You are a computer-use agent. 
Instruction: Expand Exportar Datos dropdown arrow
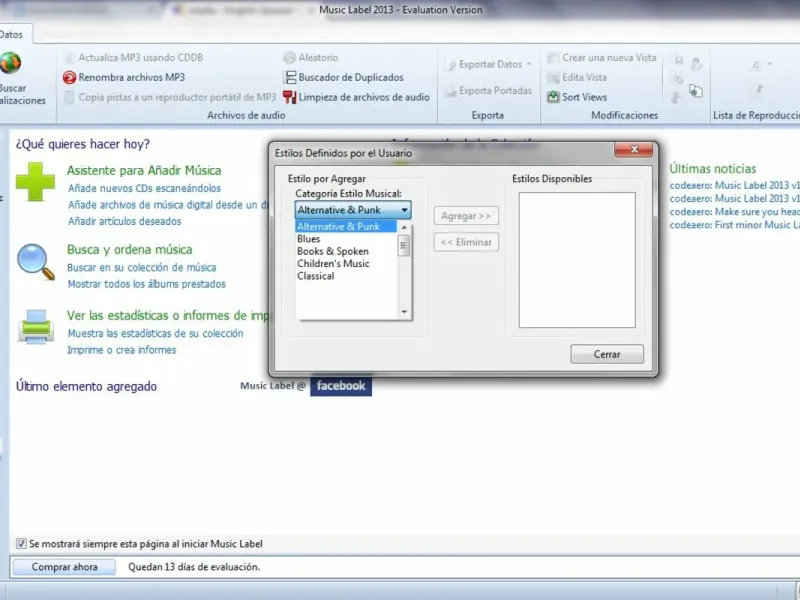tap(529, 64)
